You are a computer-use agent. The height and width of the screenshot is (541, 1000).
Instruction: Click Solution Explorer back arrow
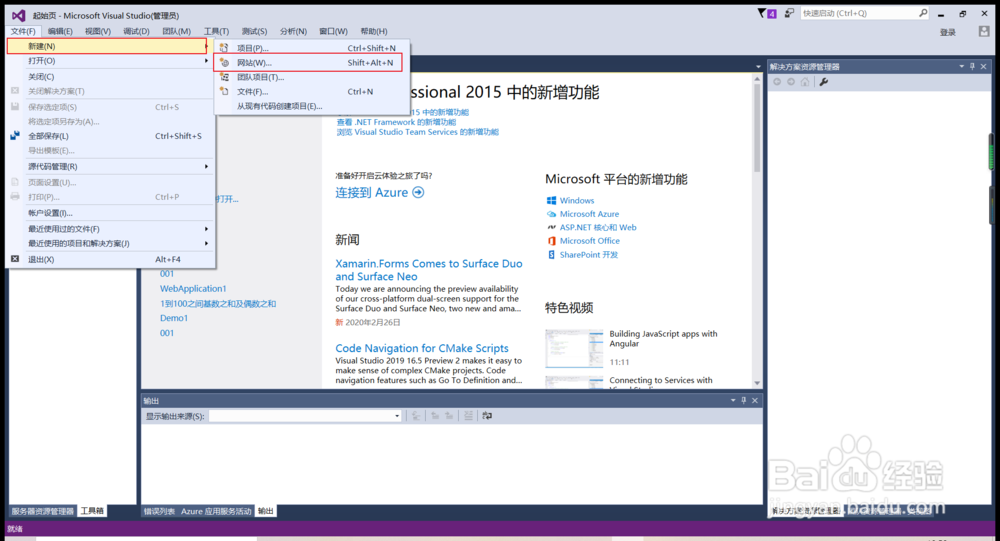coord(777,82)
